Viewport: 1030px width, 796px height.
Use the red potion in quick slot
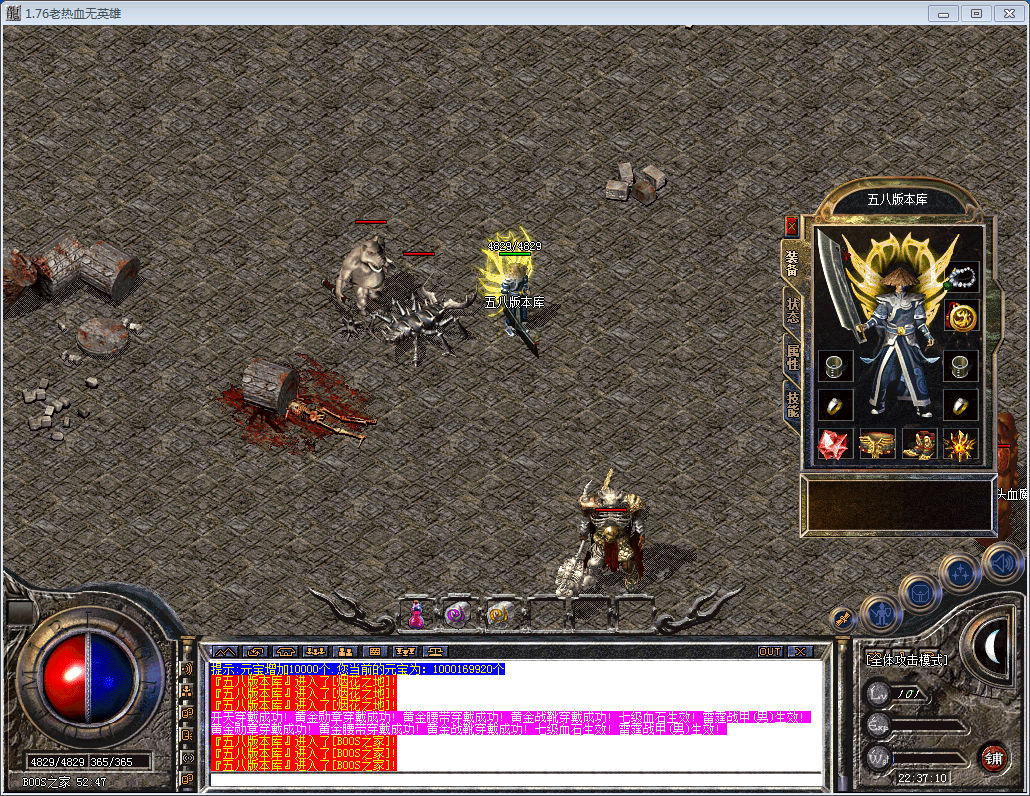pyautogui.click(x=417, y=615)
